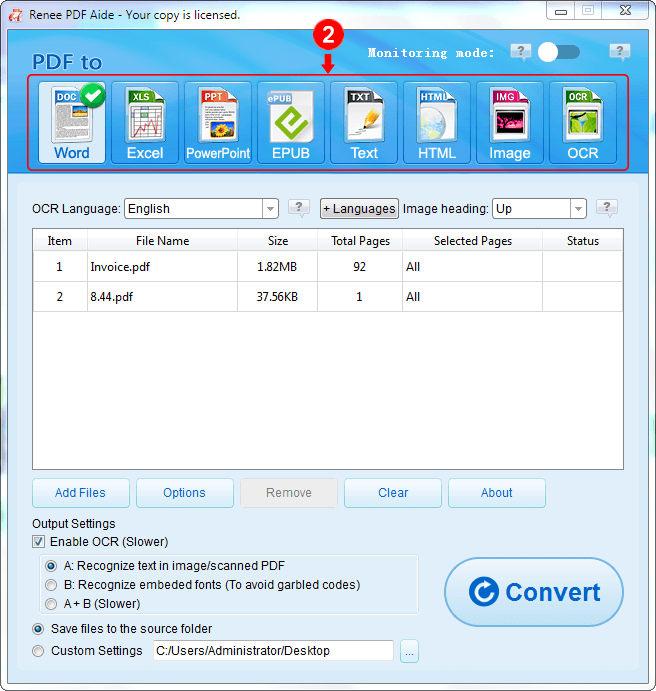Click the Add Files button
The height and width of the screenshot is (691, 656).
tap(80, 493)
